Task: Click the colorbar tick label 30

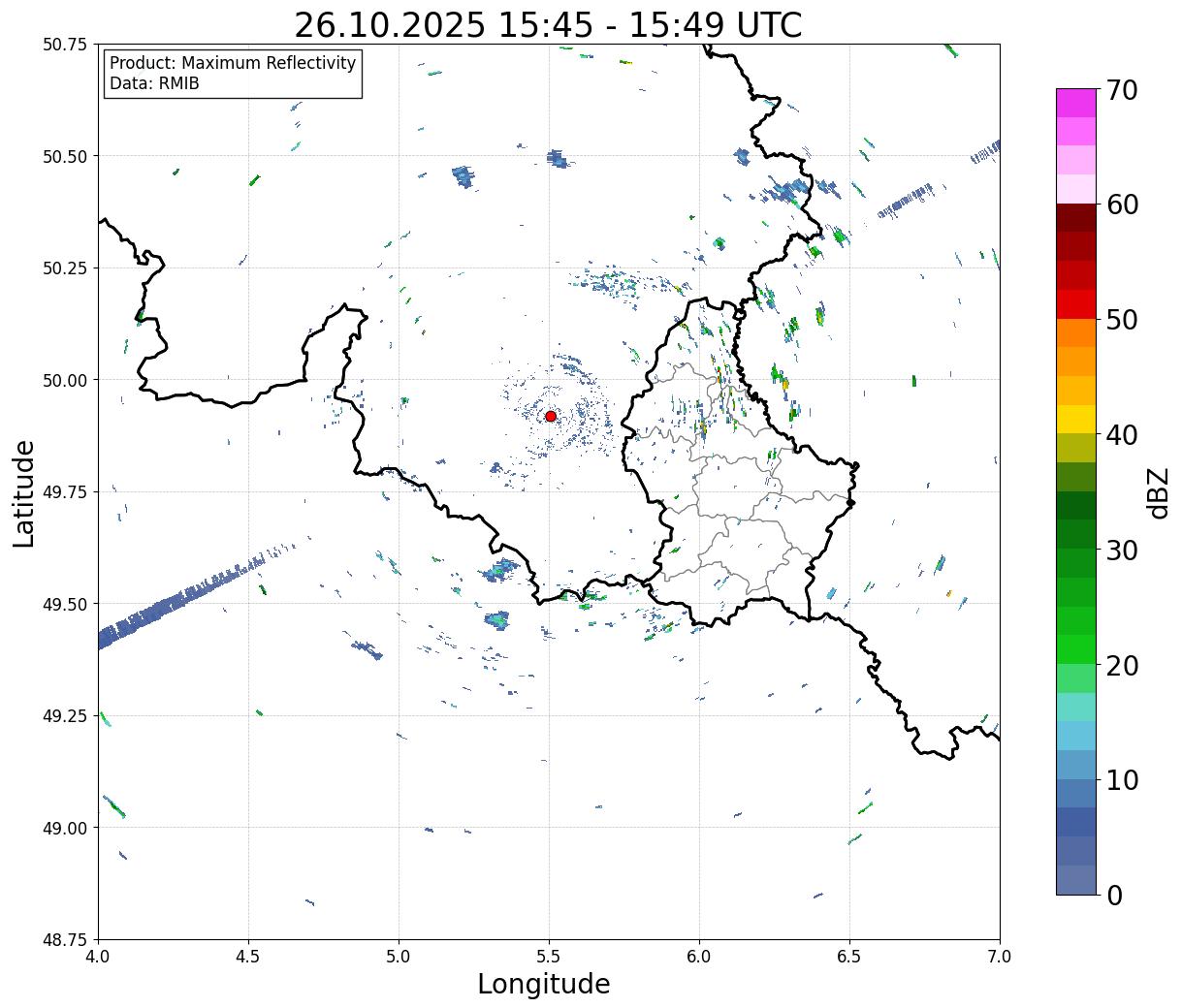Action: [x=1122, y=551]
